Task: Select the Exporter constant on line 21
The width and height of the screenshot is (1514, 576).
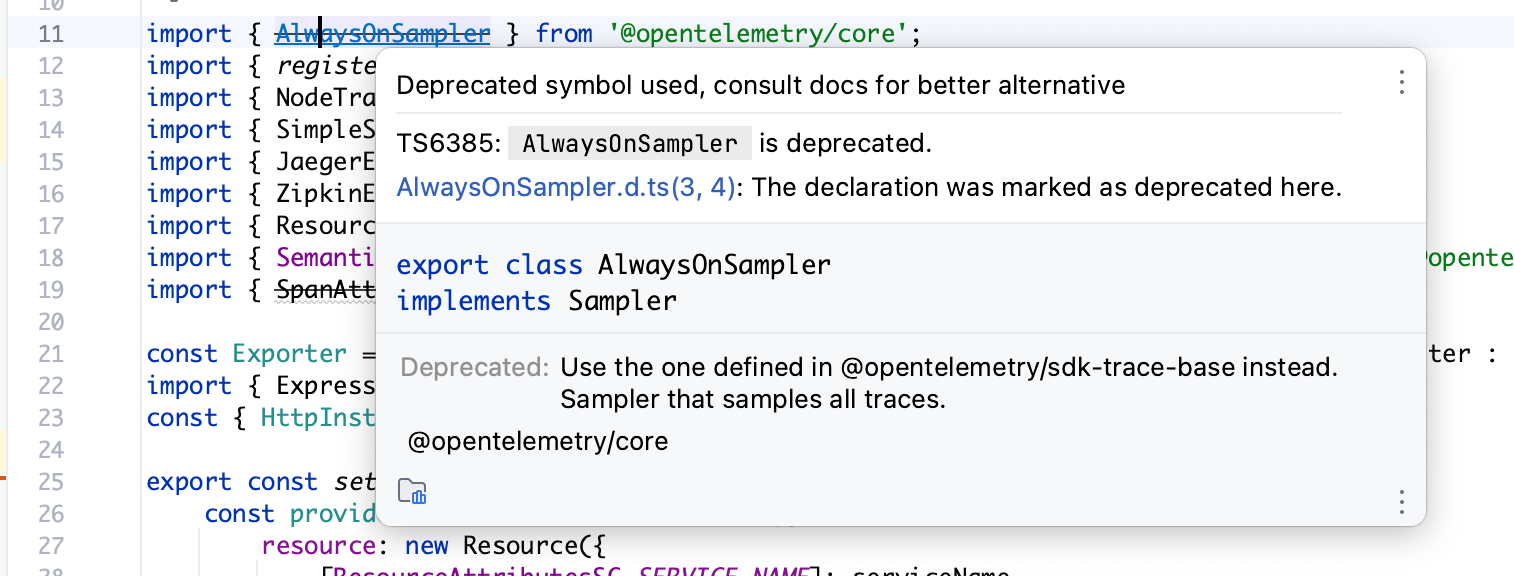Action: pos(290,353)
